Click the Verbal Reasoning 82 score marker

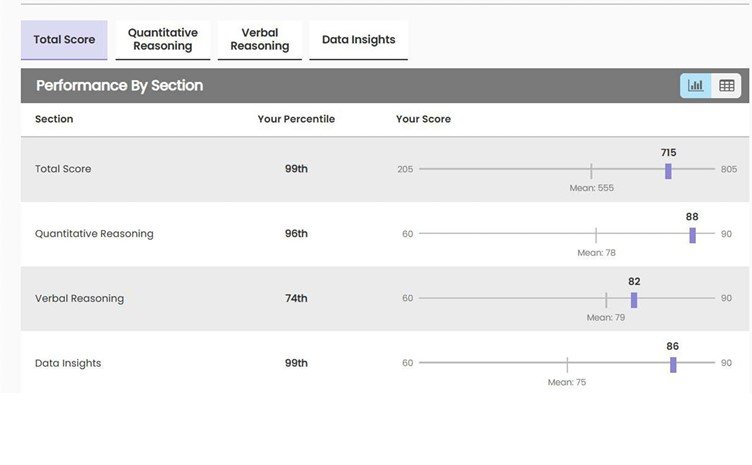(x=634, y=299)
